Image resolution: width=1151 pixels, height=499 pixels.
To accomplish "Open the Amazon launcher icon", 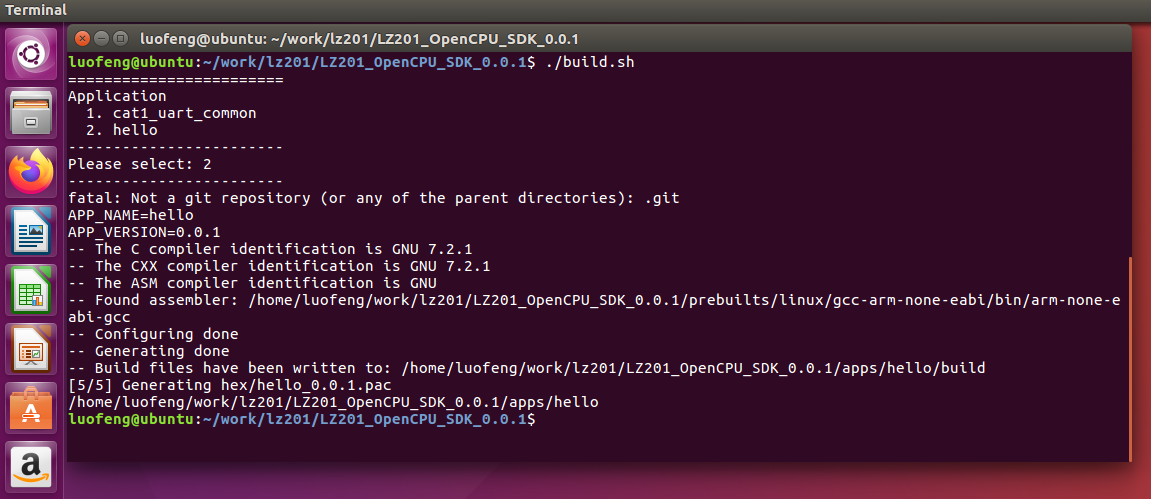I will click(32, 465).
